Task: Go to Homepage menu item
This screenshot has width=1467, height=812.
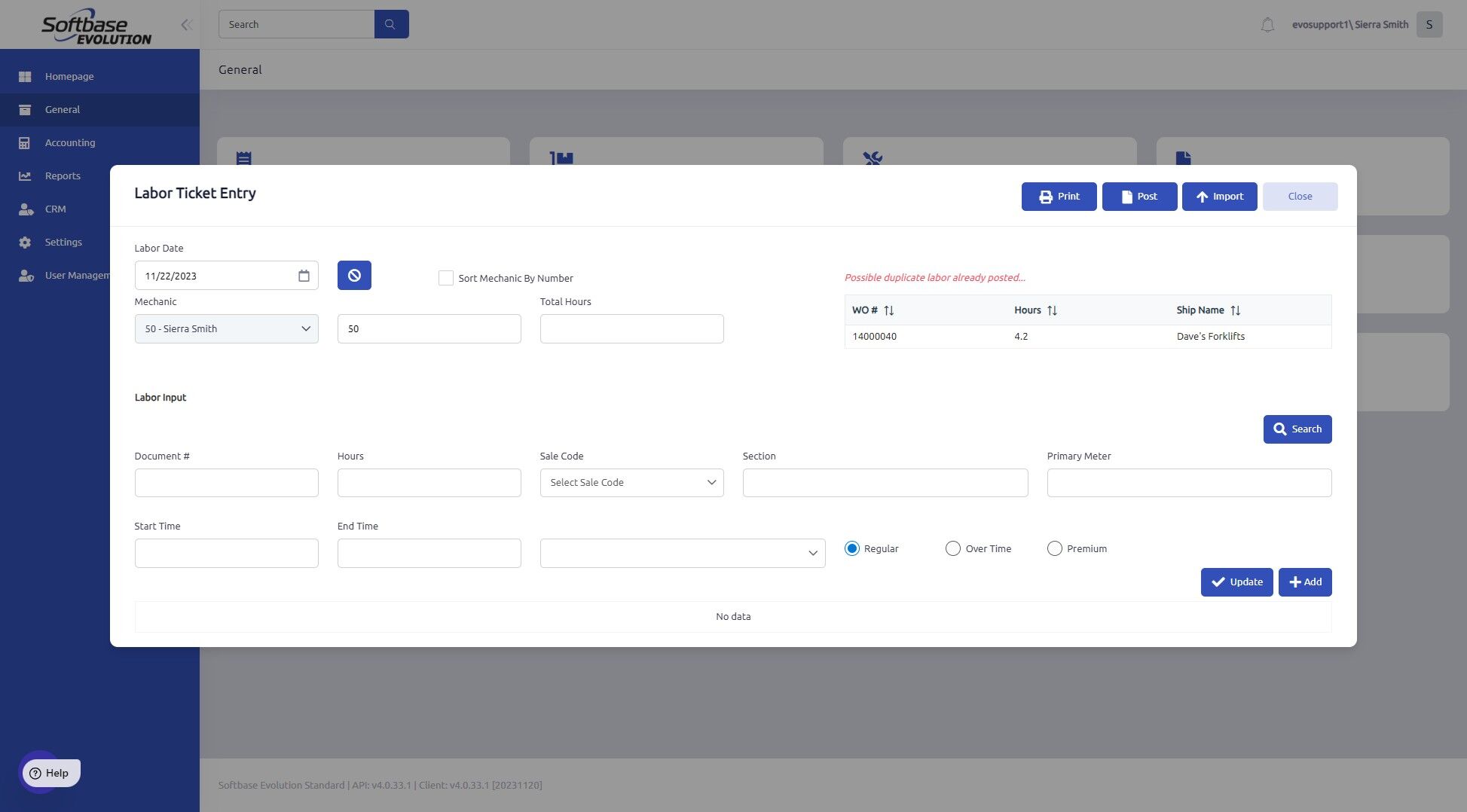Action: [x=69, y=76]
